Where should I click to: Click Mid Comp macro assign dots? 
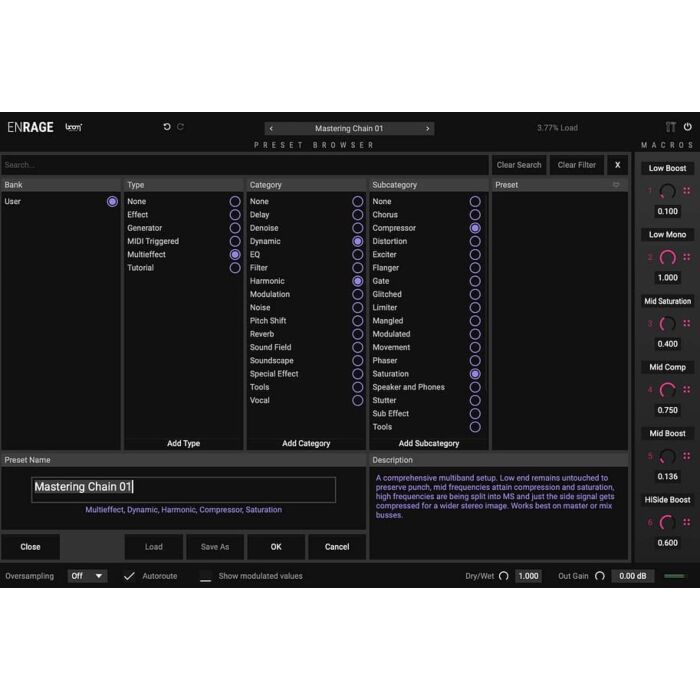(x=687, y=390)
